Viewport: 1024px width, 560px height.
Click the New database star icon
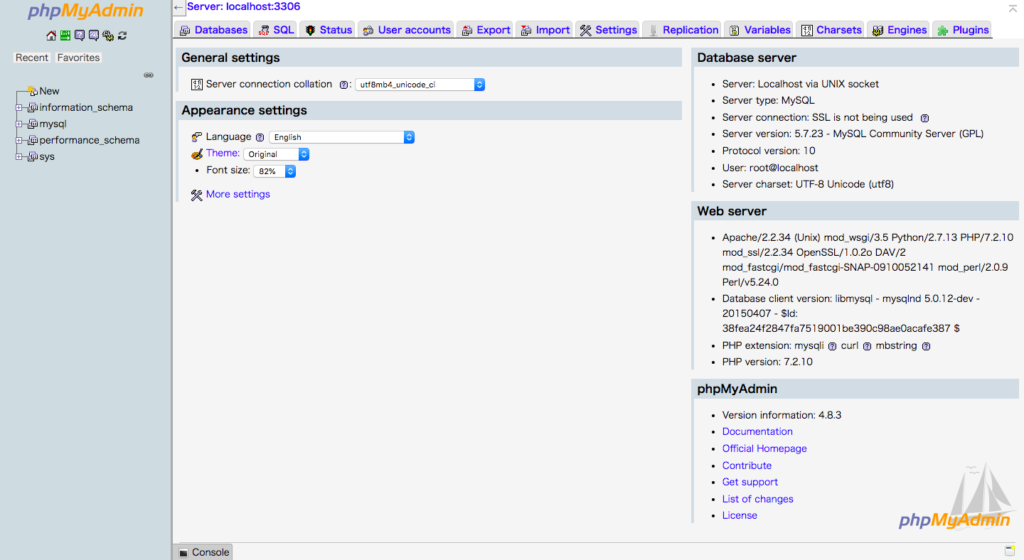(33, 91)
